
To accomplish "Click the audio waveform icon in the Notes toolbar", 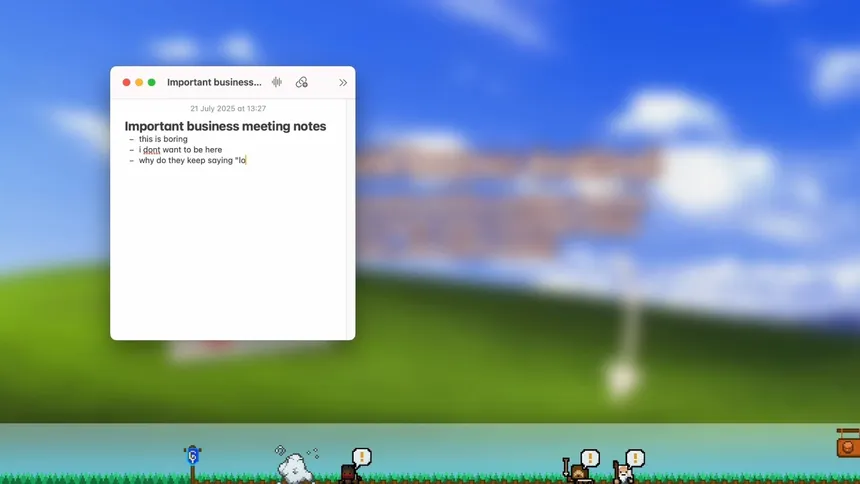I will click(x=277, y=82).
